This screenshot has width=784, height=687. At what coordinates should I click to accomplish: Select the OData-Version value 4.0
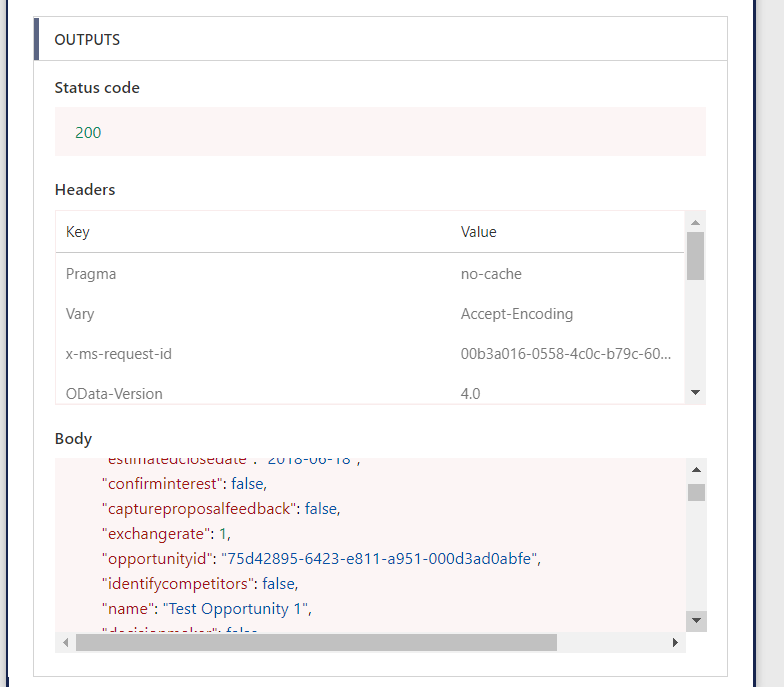click(x=470, y=394)
